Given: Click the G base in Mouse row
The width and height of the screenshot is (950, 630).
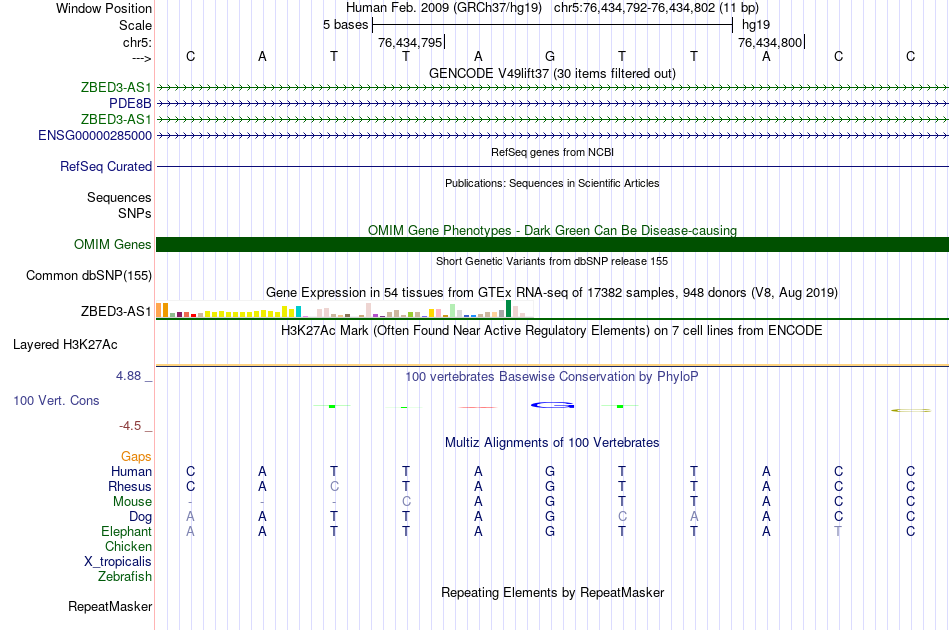Looking at the screenshot, I should tap(550, 502).
